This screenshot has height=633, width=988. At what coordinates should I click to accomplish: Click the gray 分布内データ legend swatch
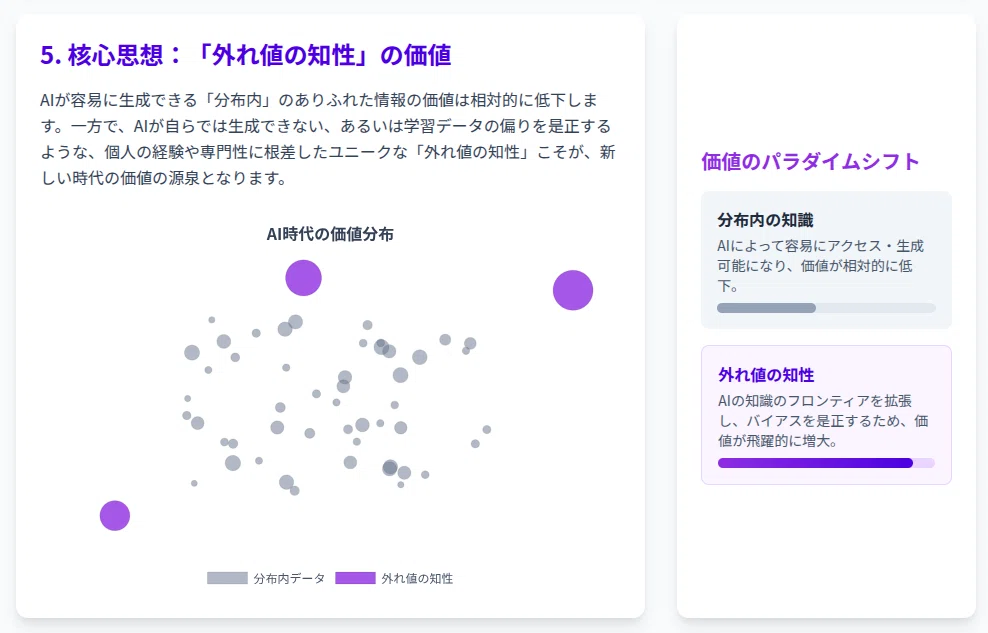coord(227,578)
